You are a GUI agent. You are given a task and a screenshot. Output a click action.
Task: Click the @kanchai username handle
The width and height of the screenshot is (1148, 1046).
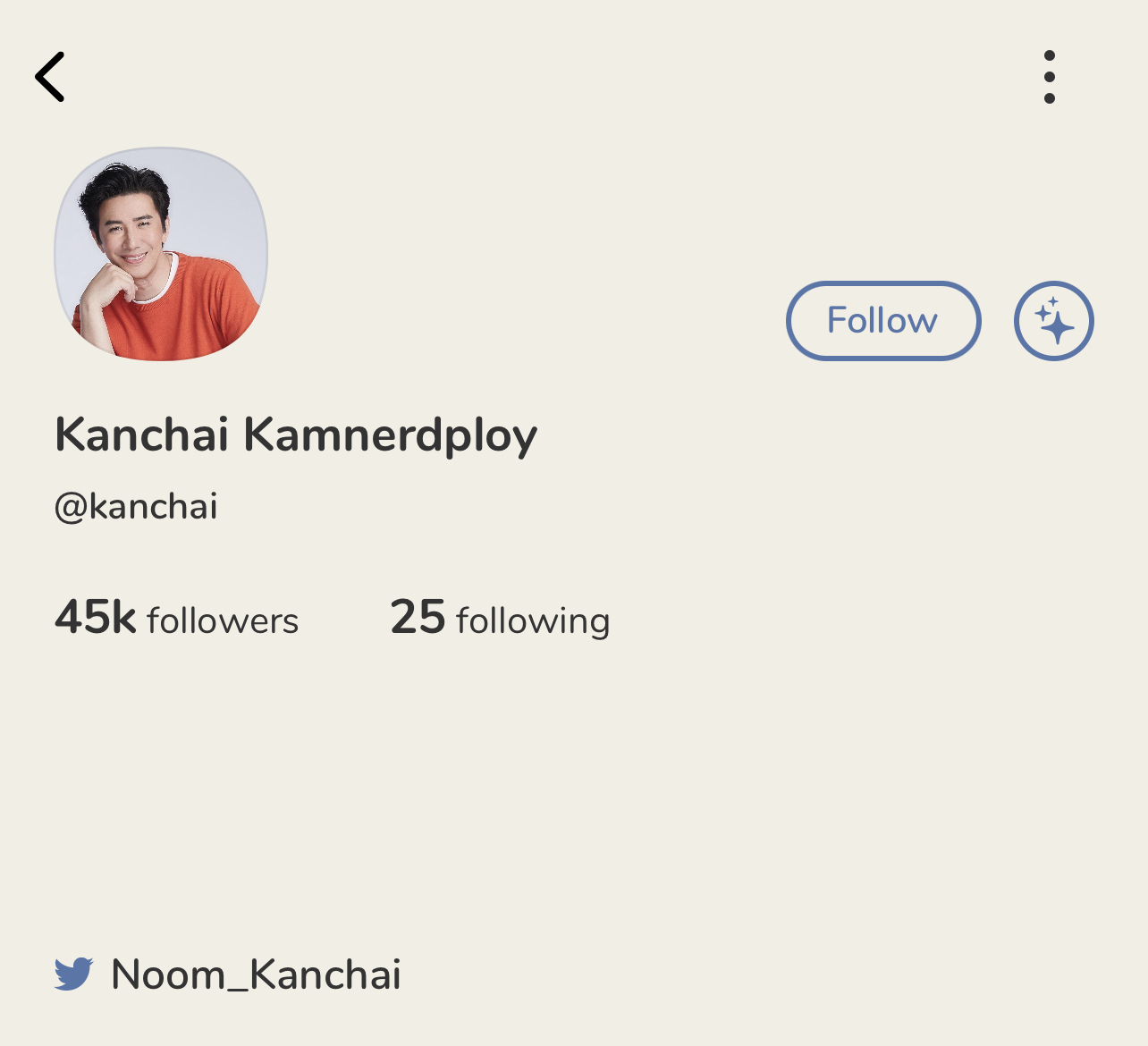tap(136, 507)
